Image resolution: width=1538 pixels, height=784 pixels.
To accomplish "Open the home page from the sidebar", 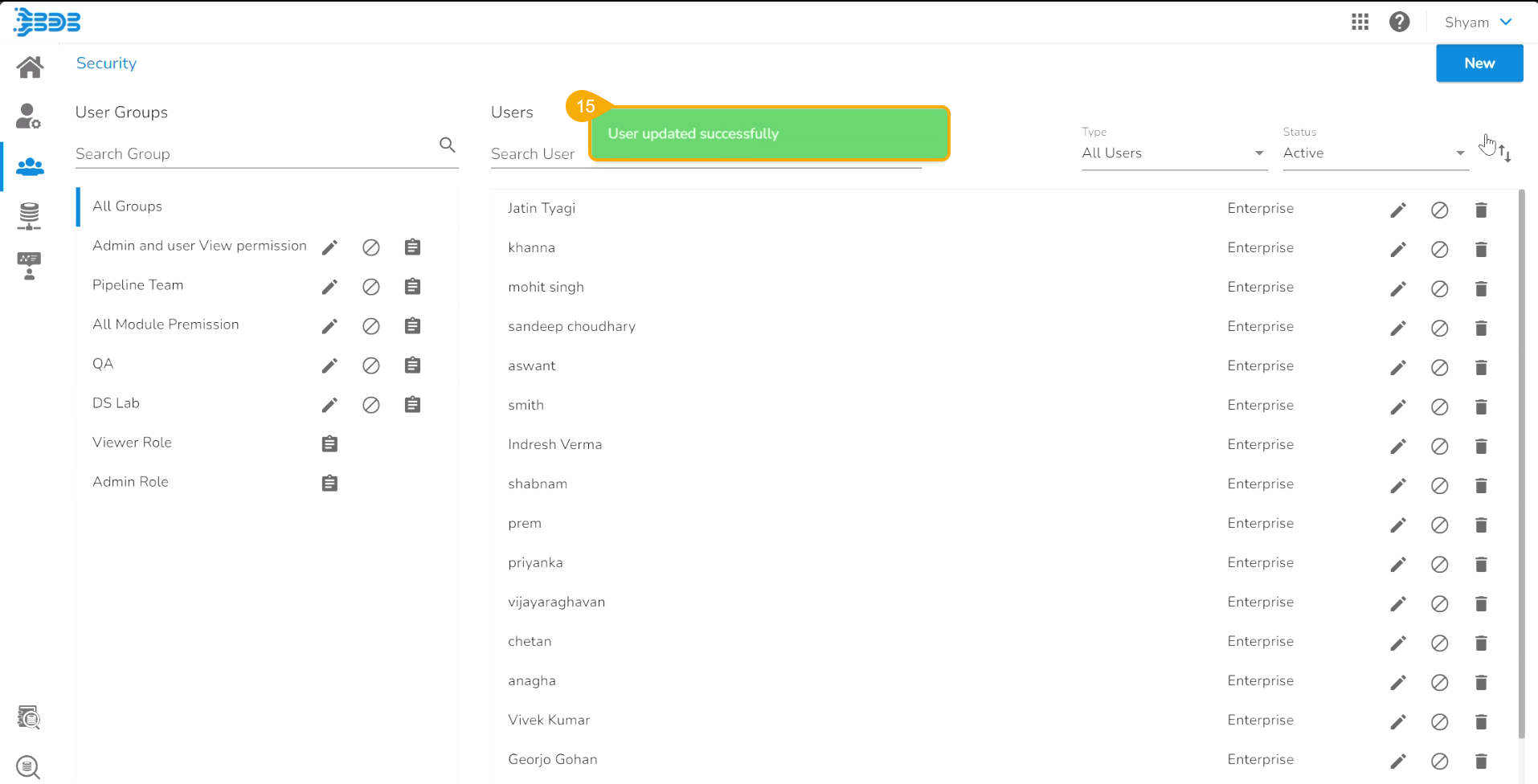I will [30, 67].
